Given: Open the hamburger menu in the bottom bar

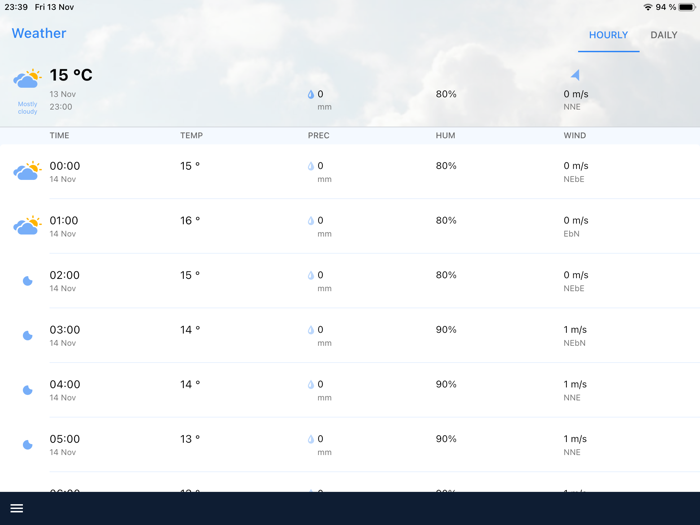Looking at the screenshot, I should (17, 508).
